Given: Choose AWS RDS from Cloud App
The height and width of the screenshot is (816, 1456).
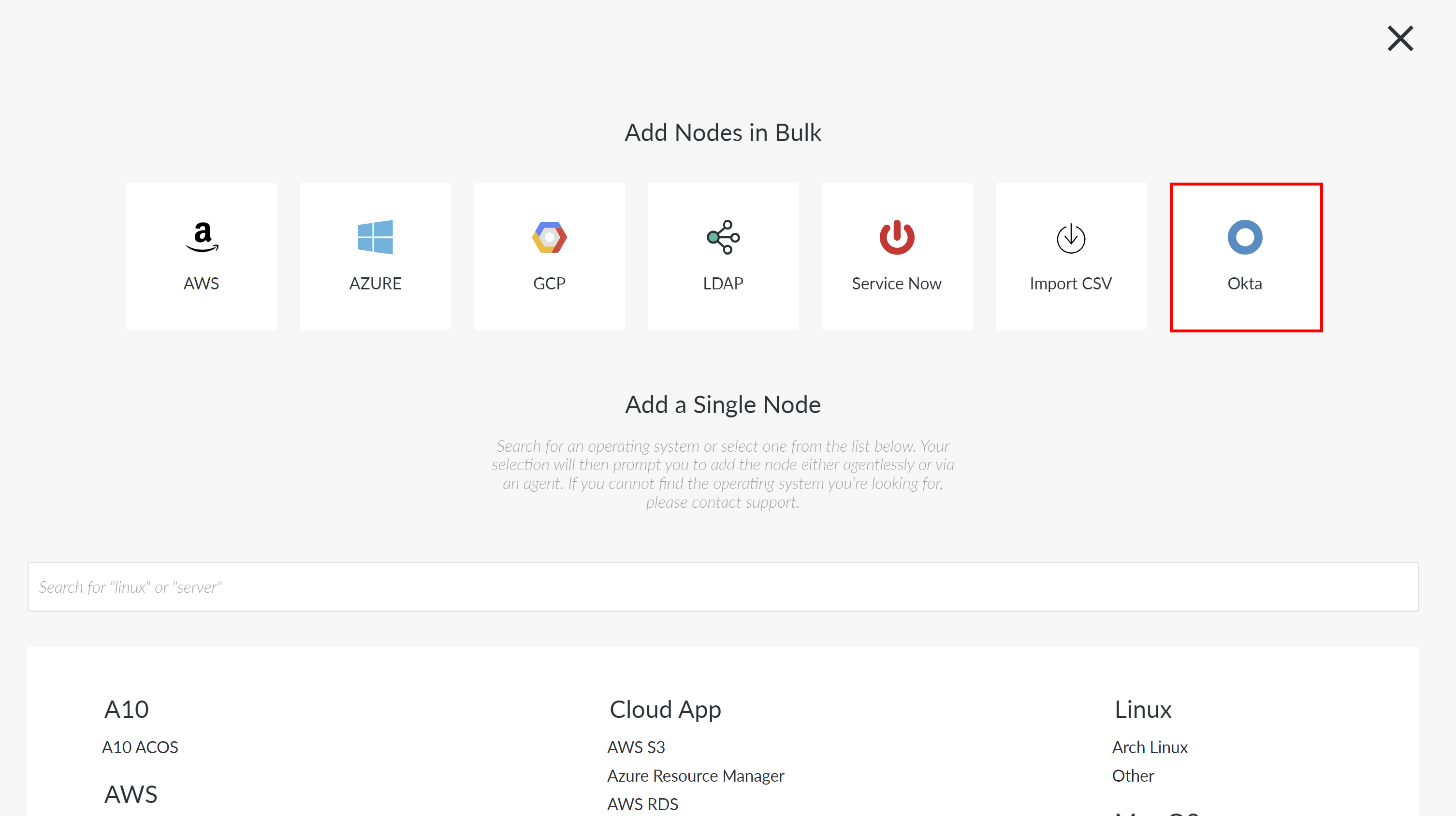Looking at the screenshot, I should [642, 803].
